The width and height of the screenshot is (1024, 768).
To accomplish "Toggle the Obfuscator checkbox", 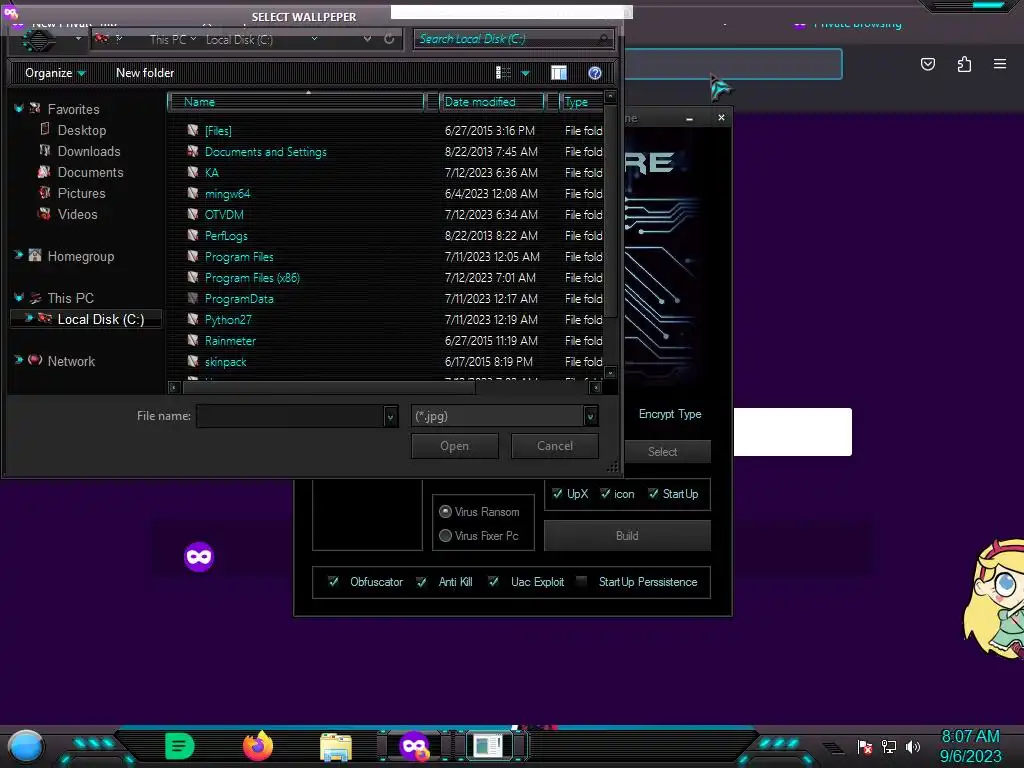I will coord(333,581).
